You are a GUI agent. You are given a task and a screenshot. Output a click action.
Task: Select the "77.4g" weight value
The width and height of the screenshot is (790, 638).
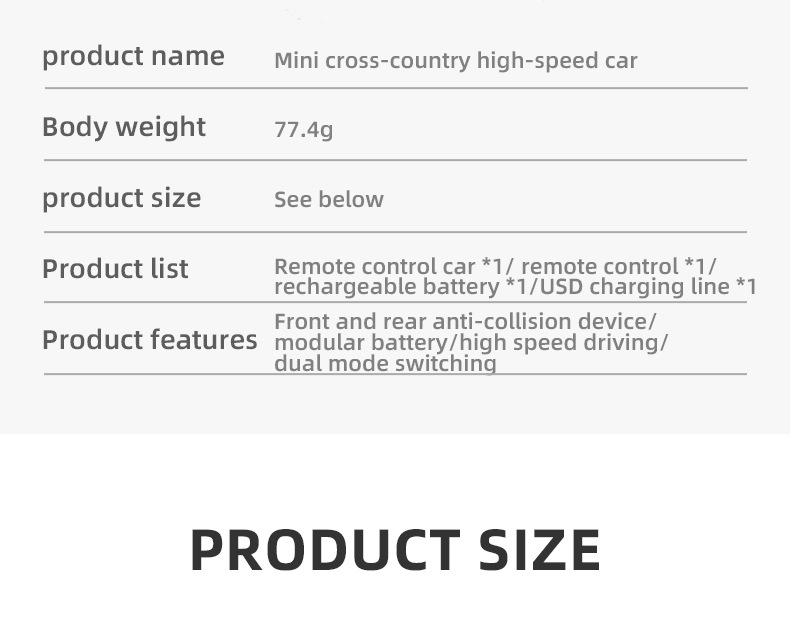(303, 130)
